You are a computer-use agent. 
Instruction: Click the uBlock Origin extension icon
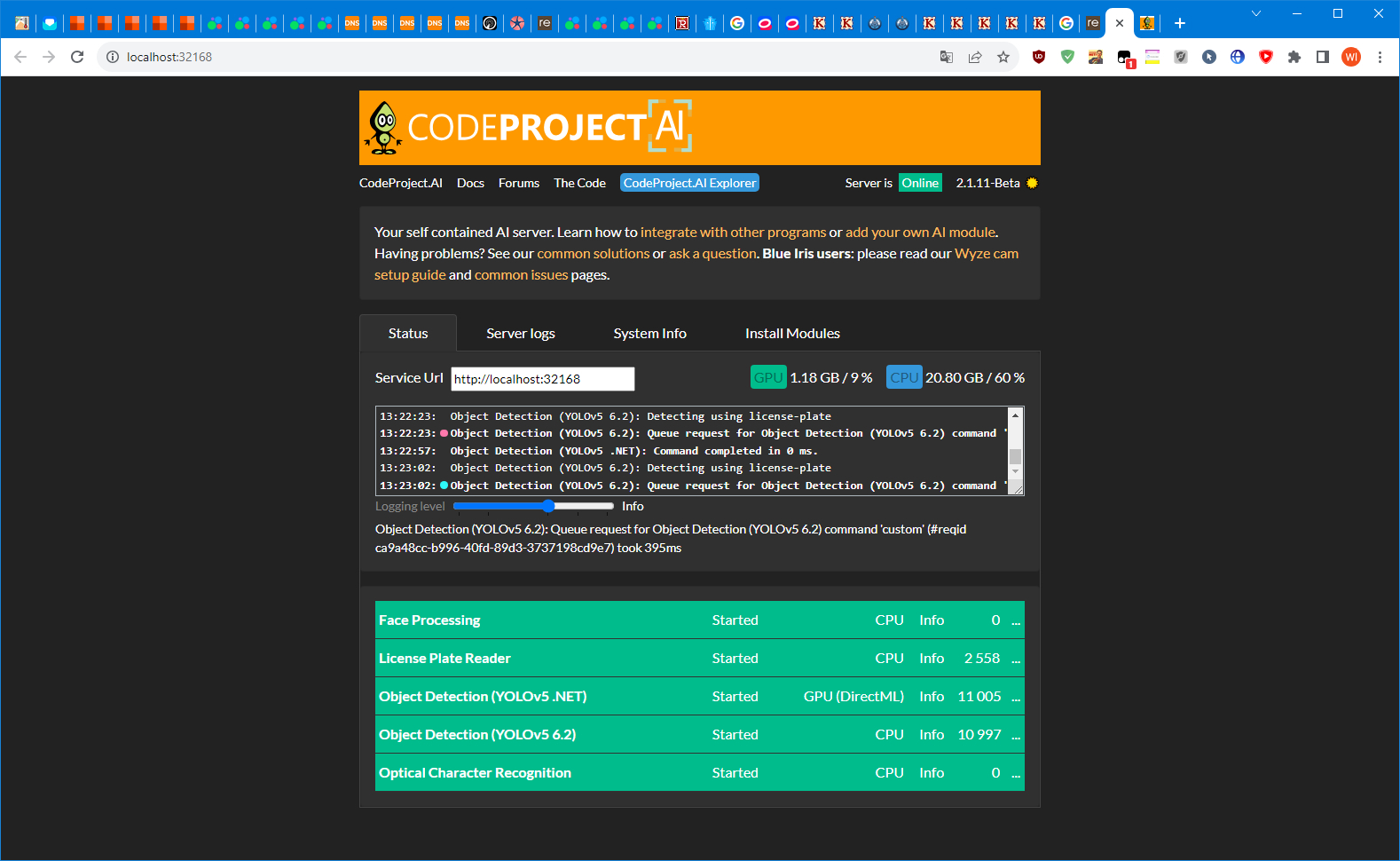(1039, 57)
